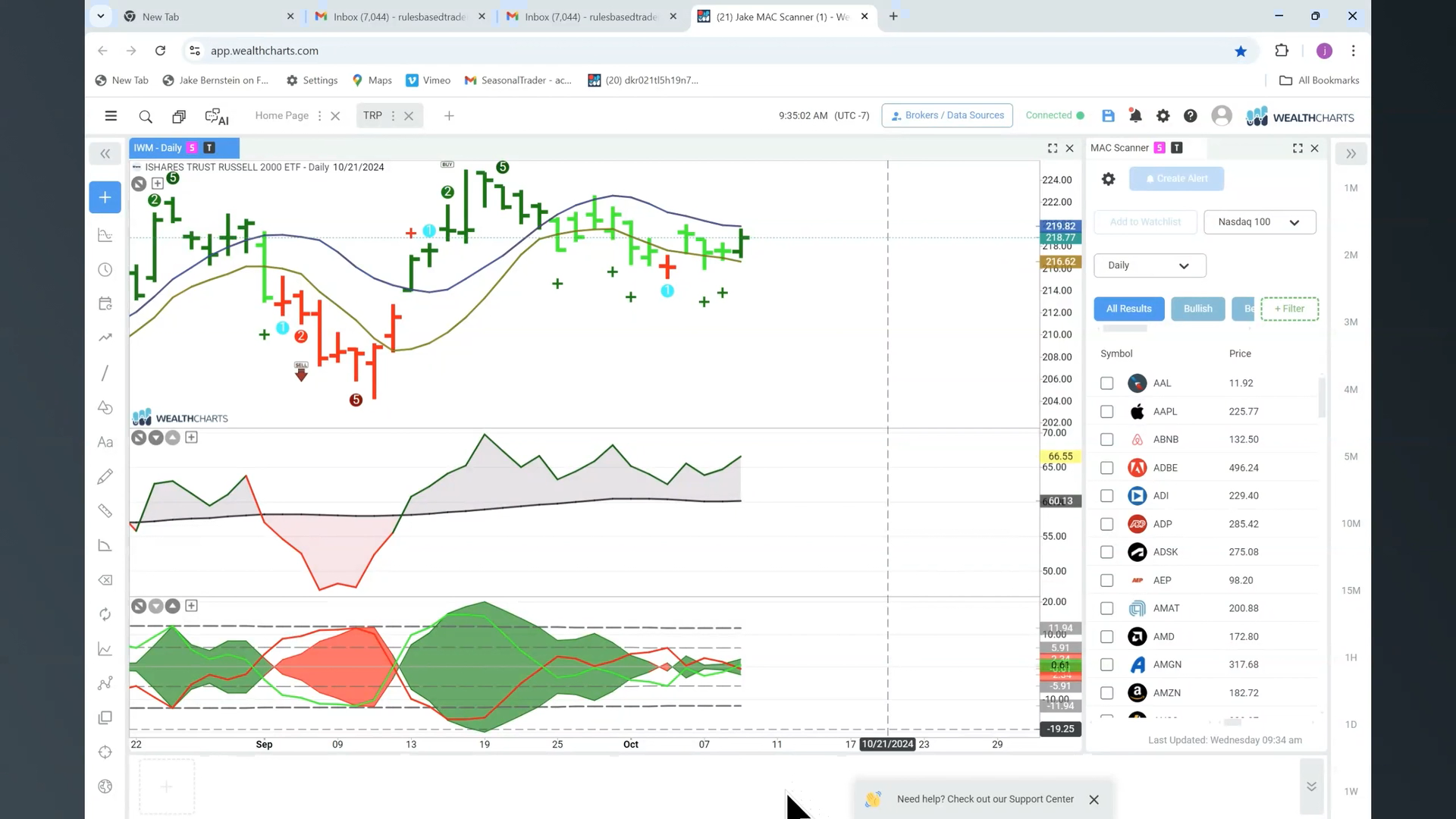The image size is (1456, 819).
Task: Check the ABNB row checkbox
Action: (x=1106, y=440)
